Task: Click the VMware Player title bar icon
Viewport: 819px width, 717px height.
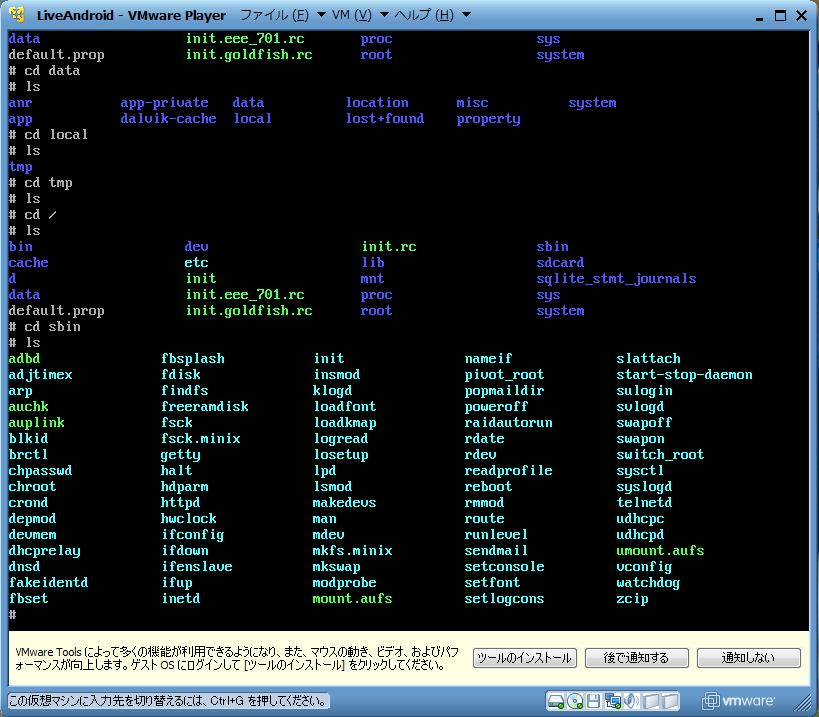Action: point(17,15)
